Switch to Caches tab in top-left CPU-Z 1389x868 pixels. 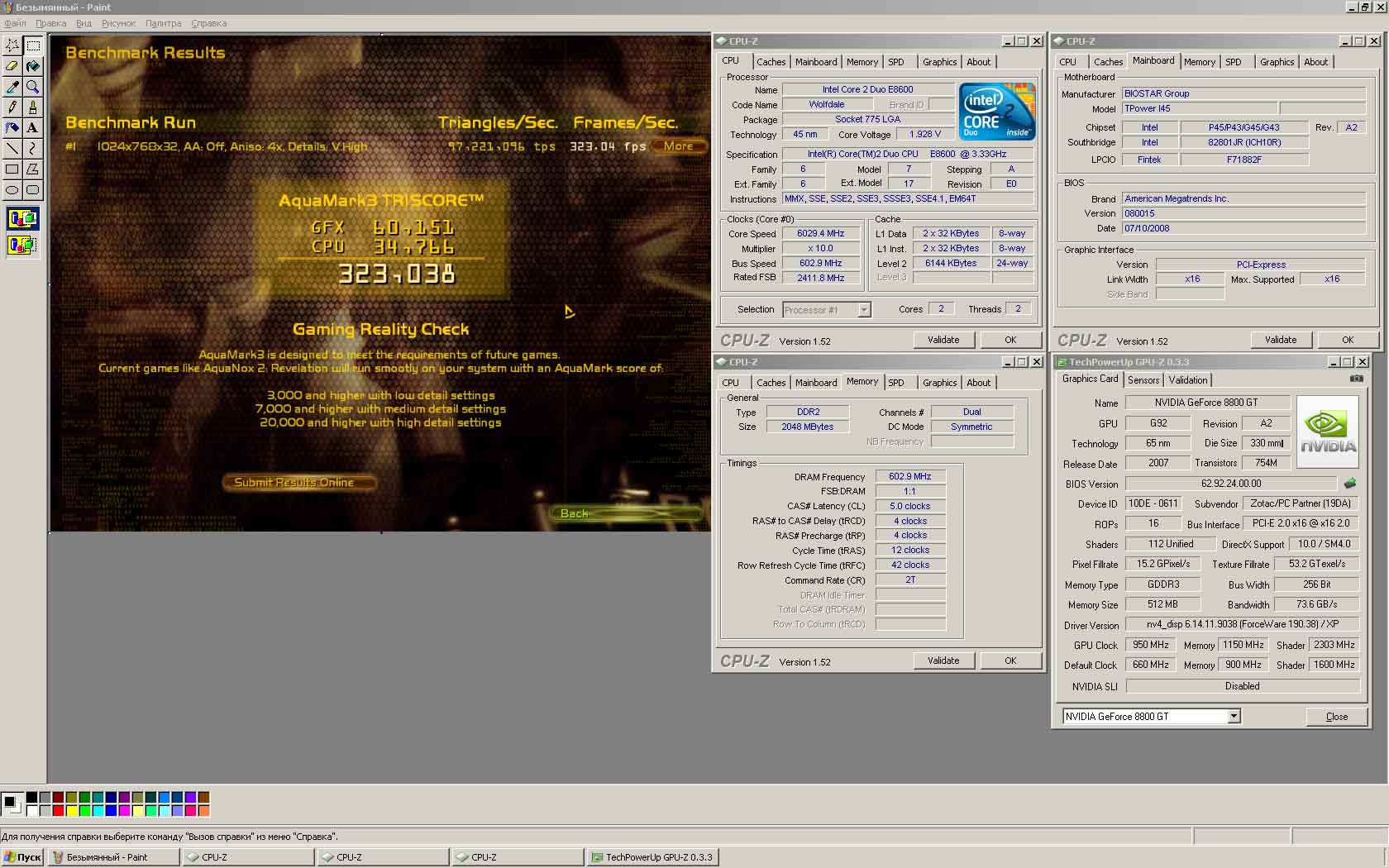pos(771,62)
